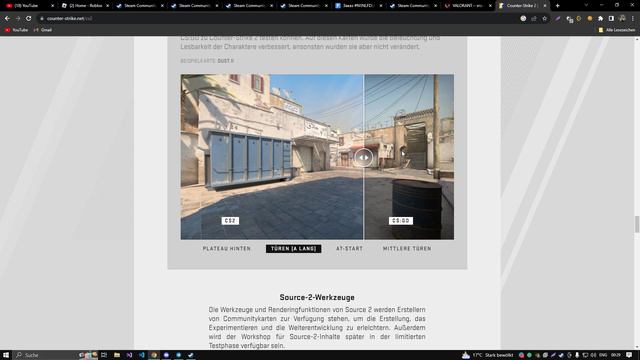Open the taskbar clock
The image size is (640, 360).
coord(616,355)
